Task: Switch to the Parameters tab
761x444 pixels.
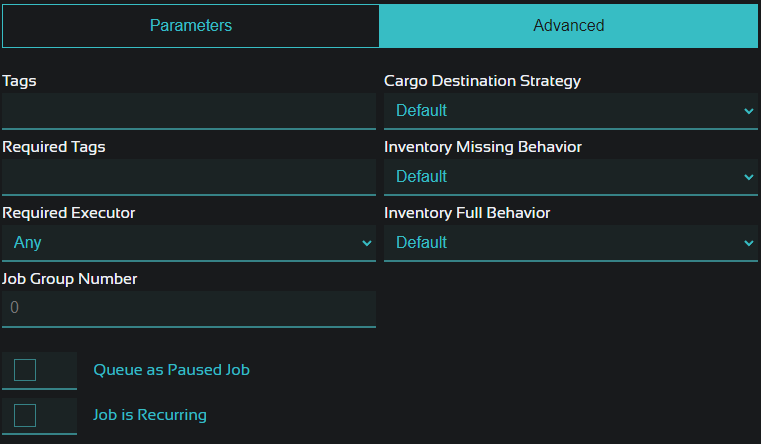Action: tap(191, 26)
